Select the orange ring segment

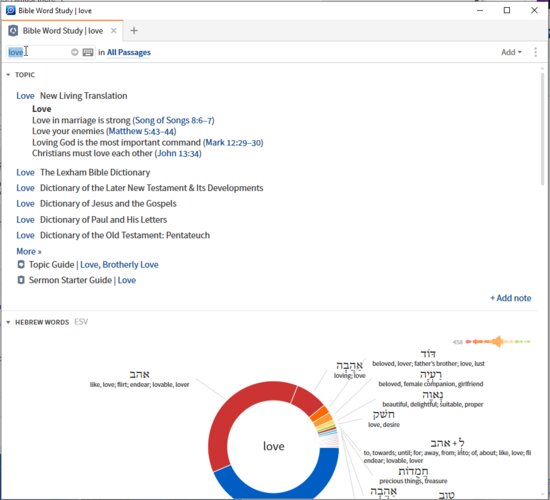pos(319,413)
